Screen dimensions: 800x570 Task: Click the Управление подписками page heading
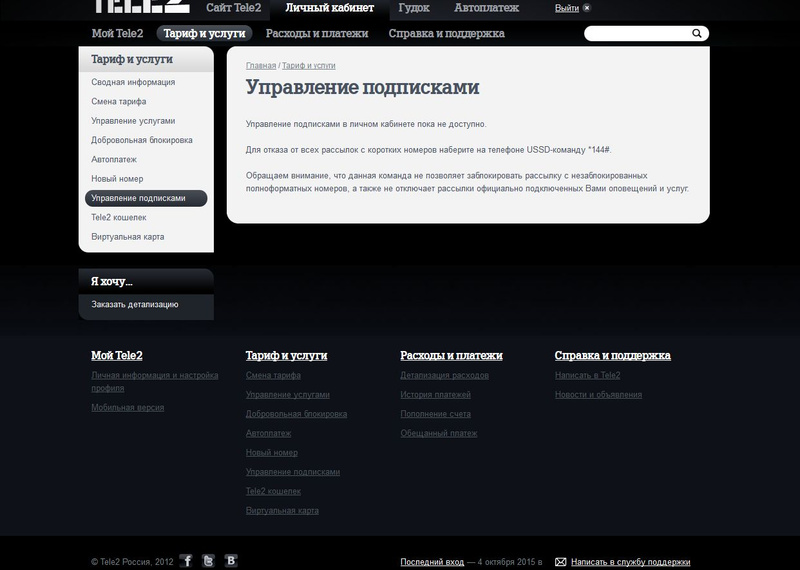point(362,87)
